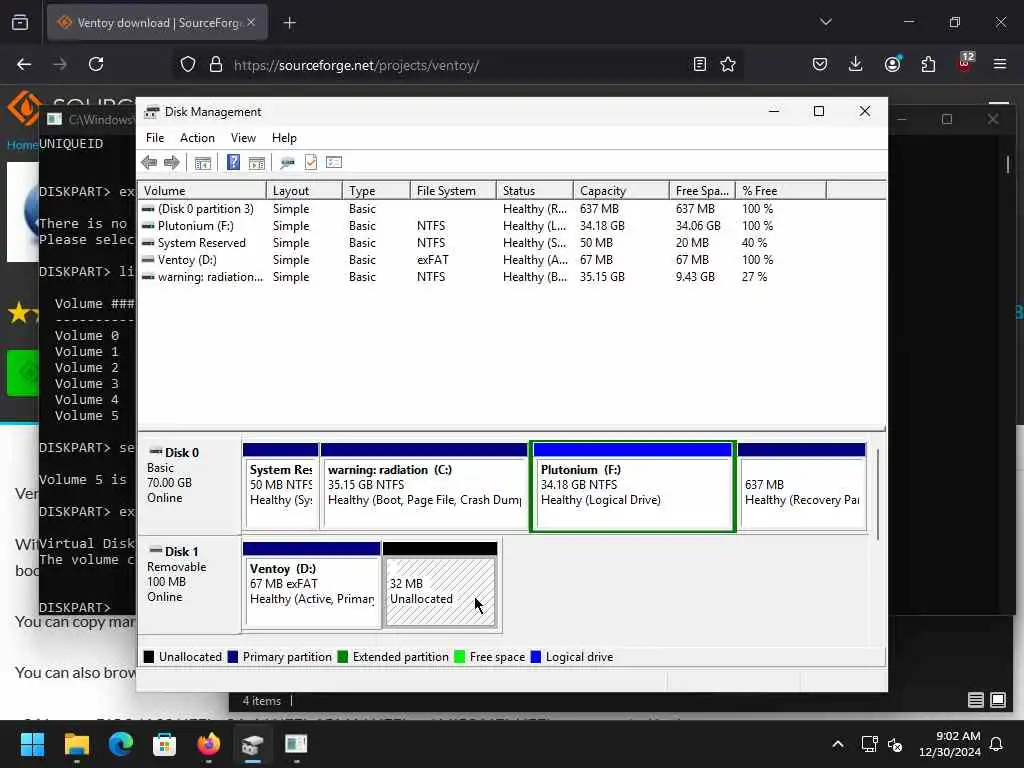Sort by the Status column header
Image resolution: width=1024 pixels, height=768 pixels.
(535, 191)
